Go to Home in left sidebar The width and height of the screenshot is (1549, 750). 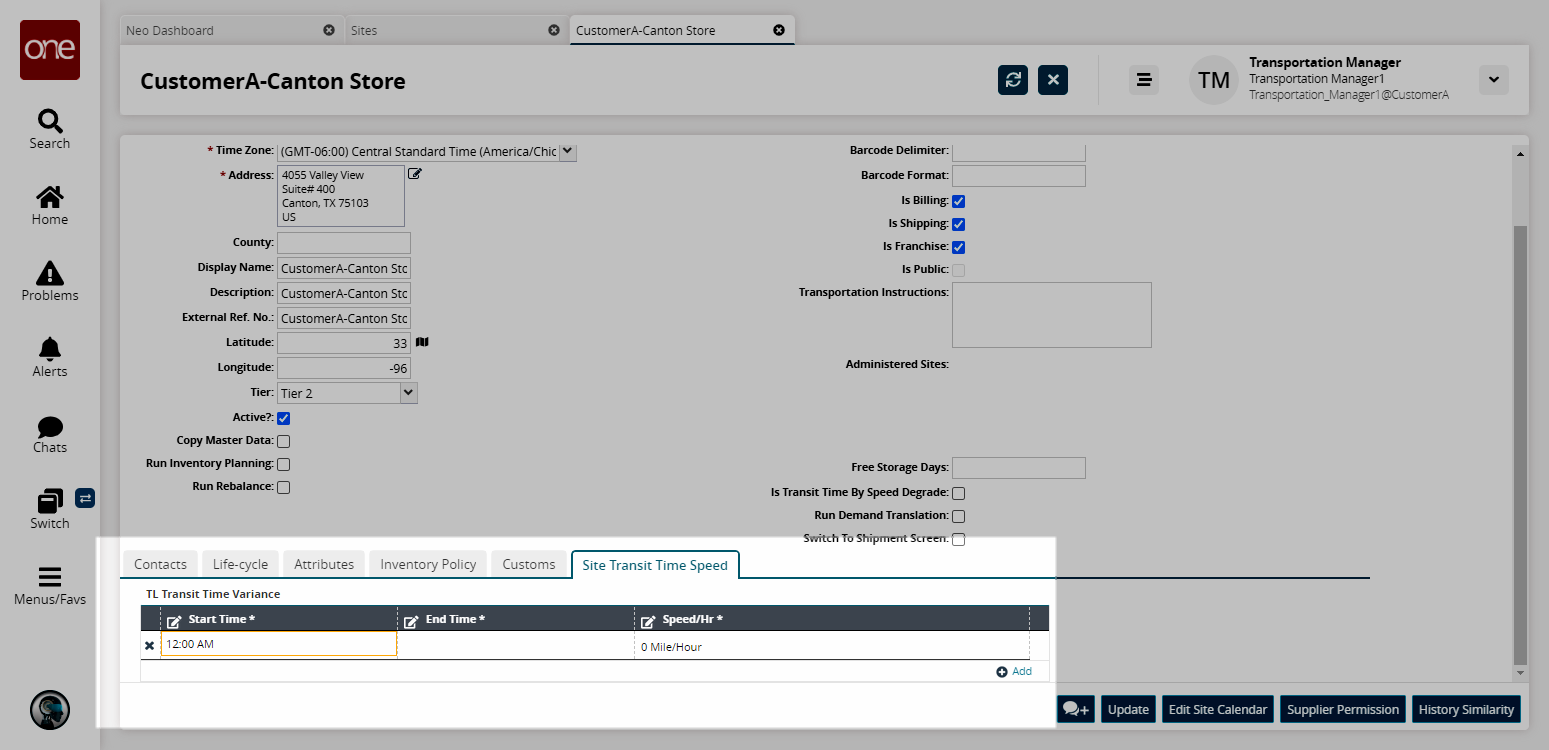click(x=49, y=199)
